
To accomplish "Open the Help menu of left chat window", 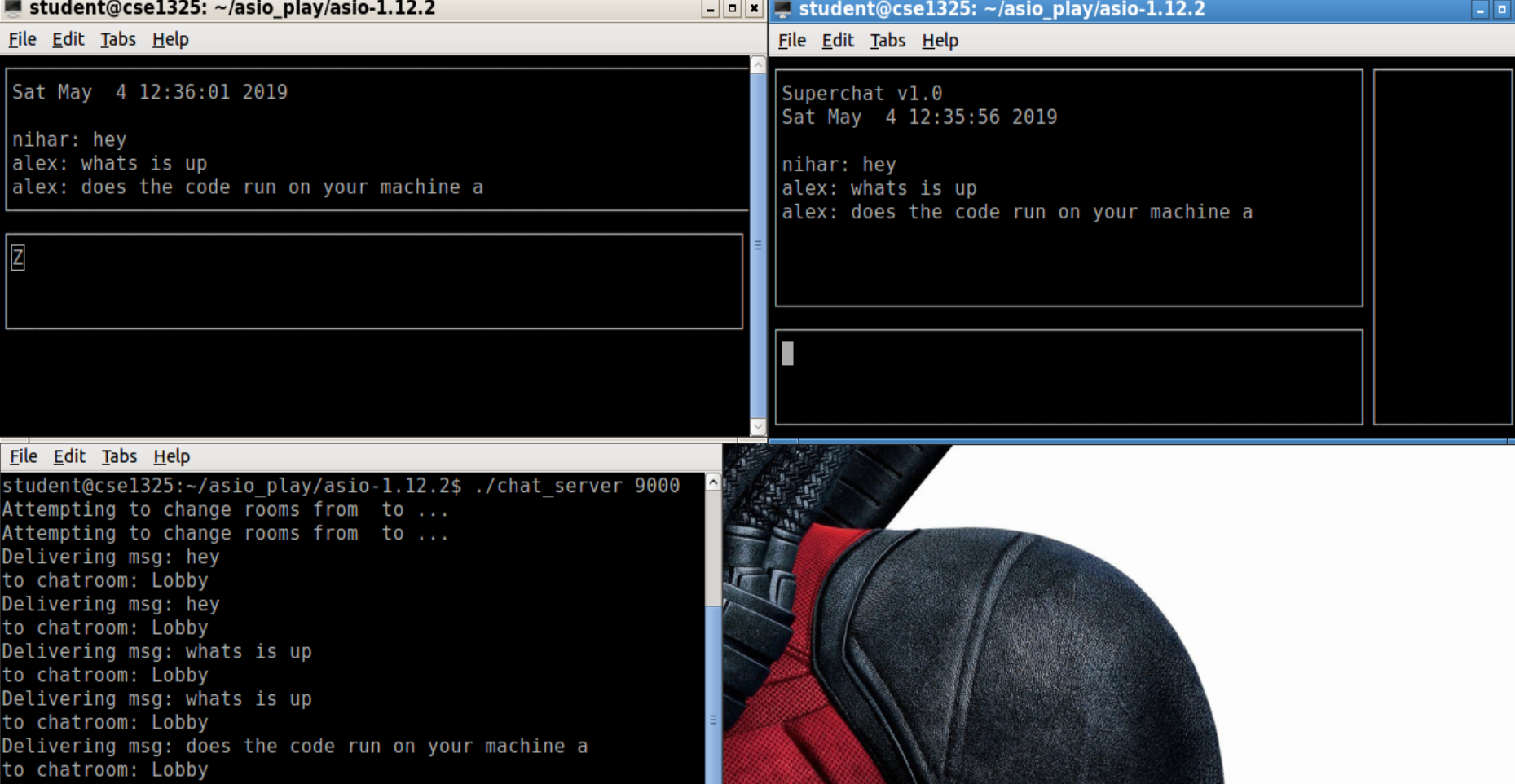I will point(170,38).
